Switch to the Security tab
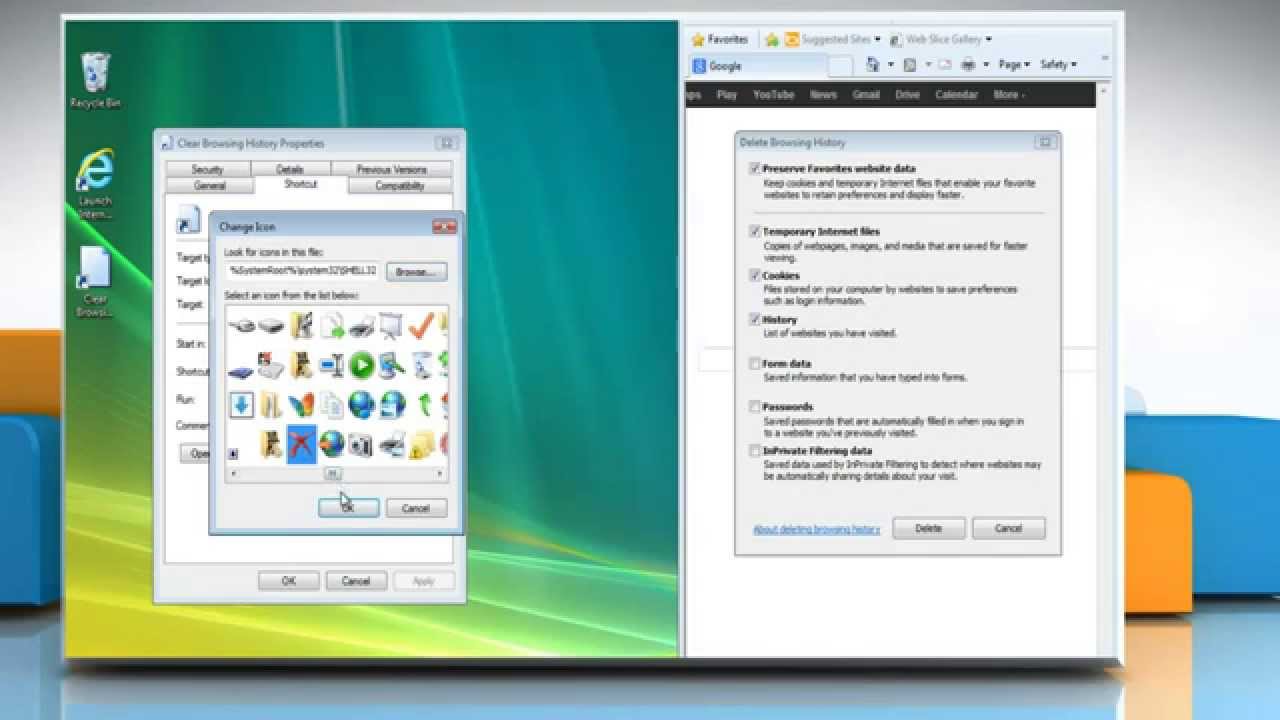 208,169
